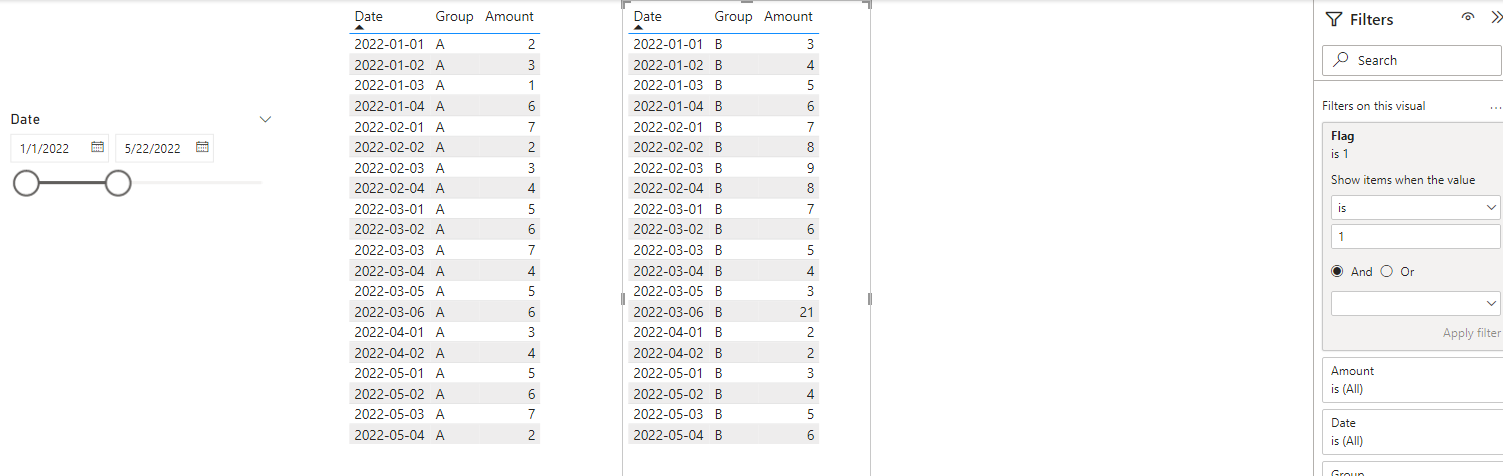The height and width of the screenshot is (476, 1503).
Task: Click Group column header in Group B table
Action: [733, 16]
